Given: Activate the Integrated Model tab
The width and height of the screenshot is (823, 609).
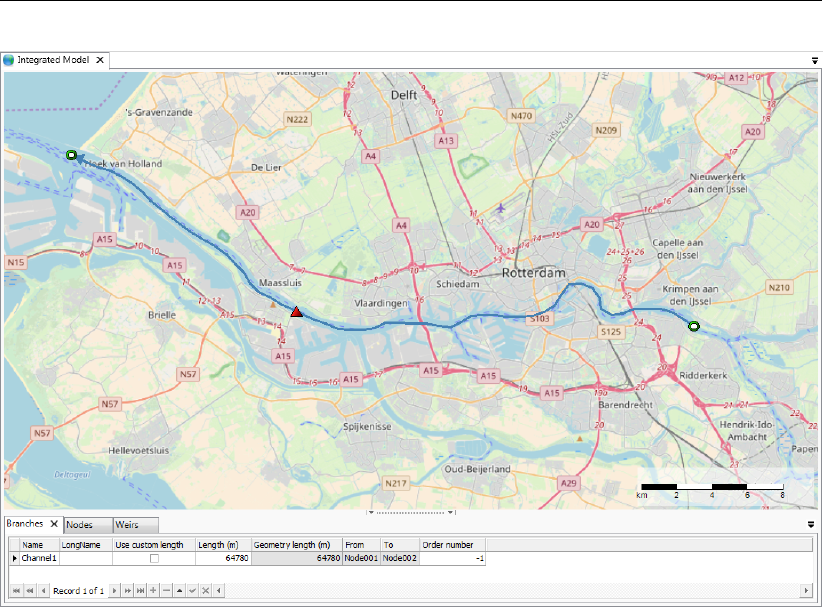Looking at the screenshot, I should (53, 60).
